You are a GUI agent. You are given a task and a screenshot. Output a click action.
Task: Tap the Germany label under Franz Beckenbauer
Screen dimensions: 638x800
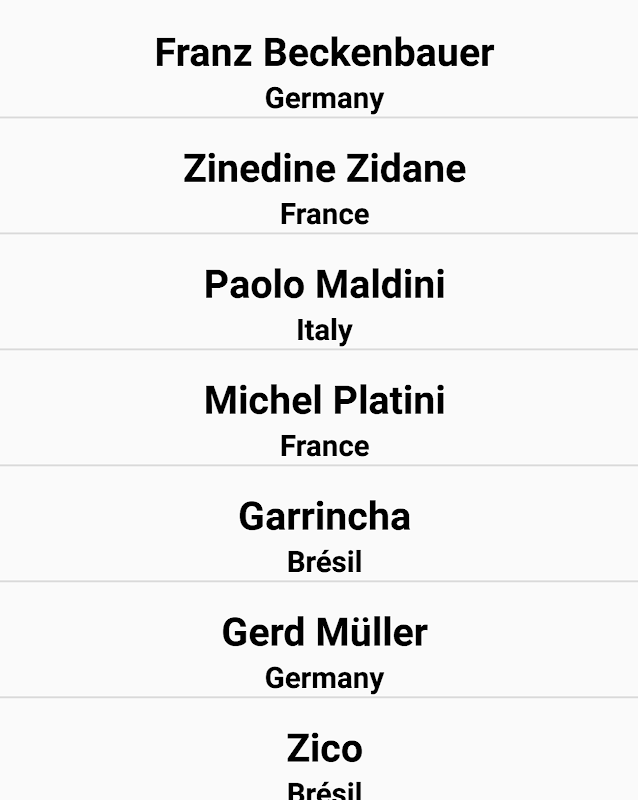click(324, 99)
